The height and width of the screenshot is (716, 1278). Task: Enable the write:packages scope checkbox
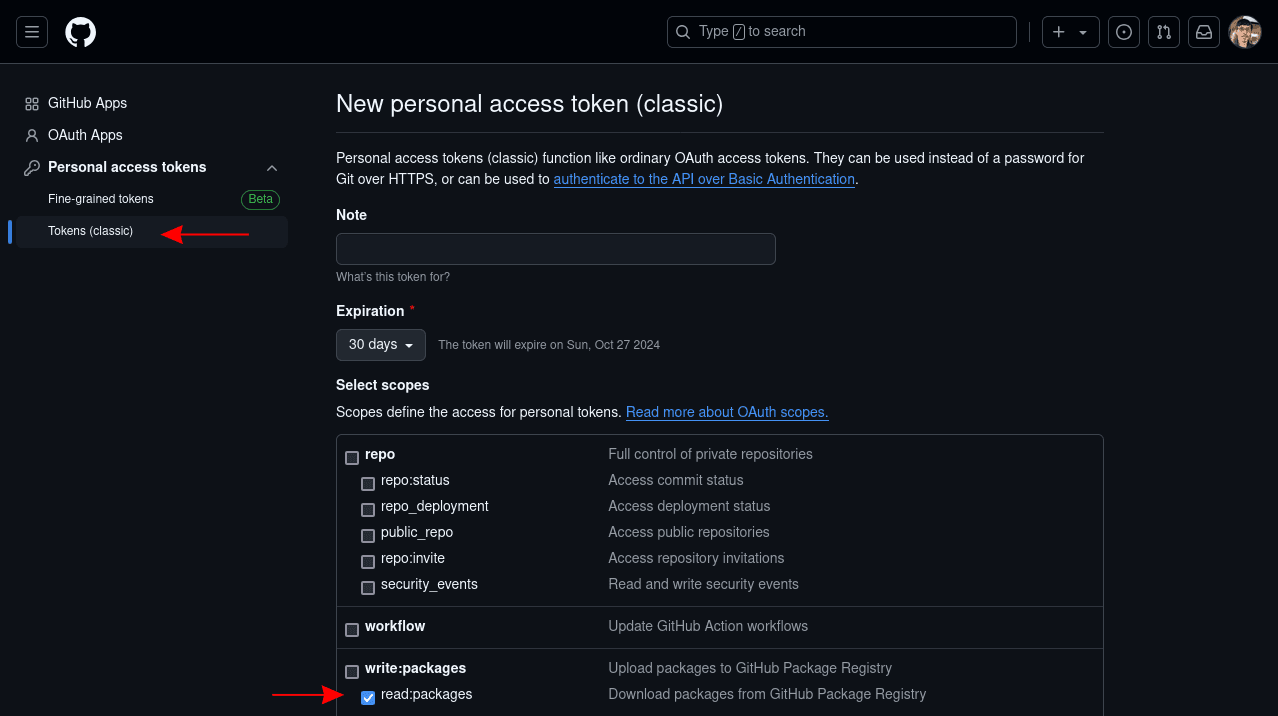point(352,672)
